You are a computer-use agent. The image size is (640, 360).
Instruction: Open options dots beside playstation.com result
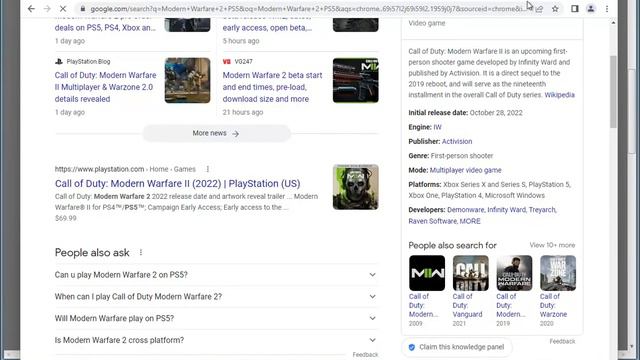coord(207,169)
